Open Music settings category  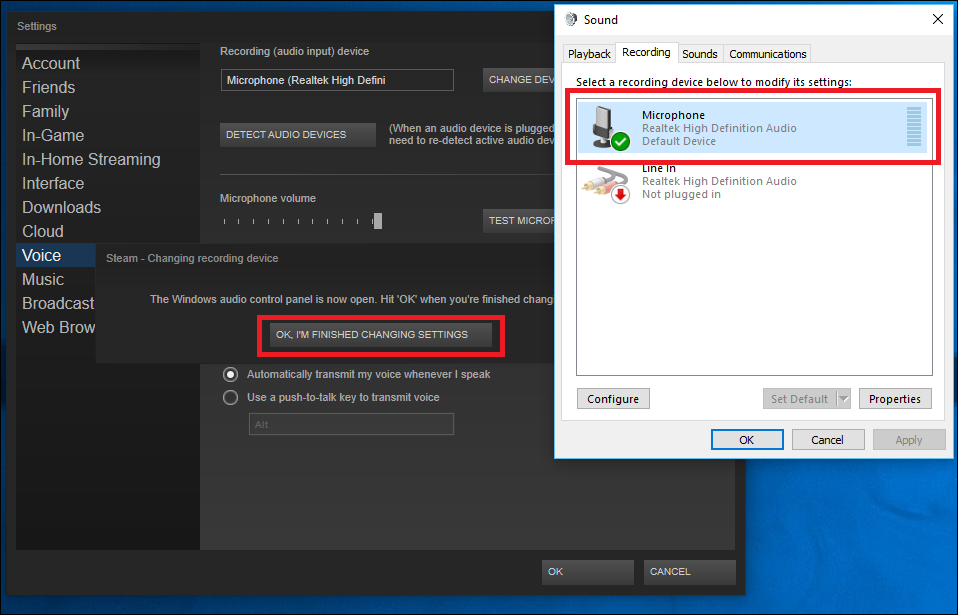(43, 280)
